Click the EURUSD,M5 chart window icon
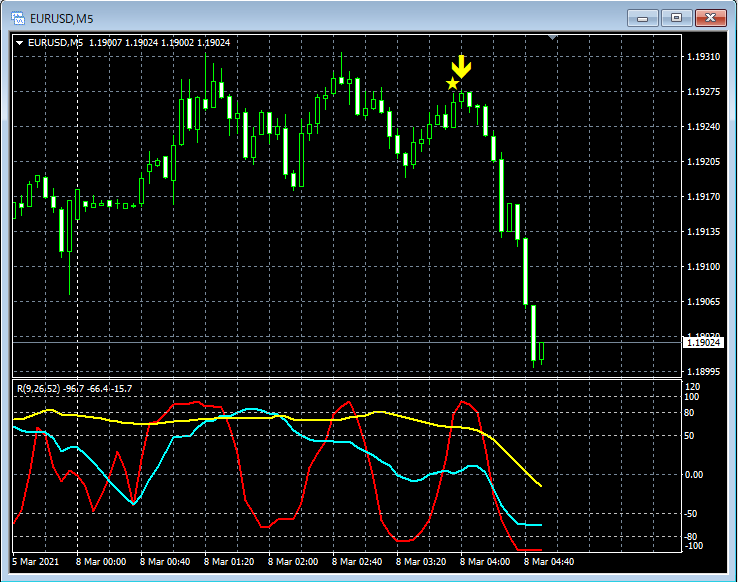Image resolution: width=739 pixels, height=582 pixels. pos(18,19)
